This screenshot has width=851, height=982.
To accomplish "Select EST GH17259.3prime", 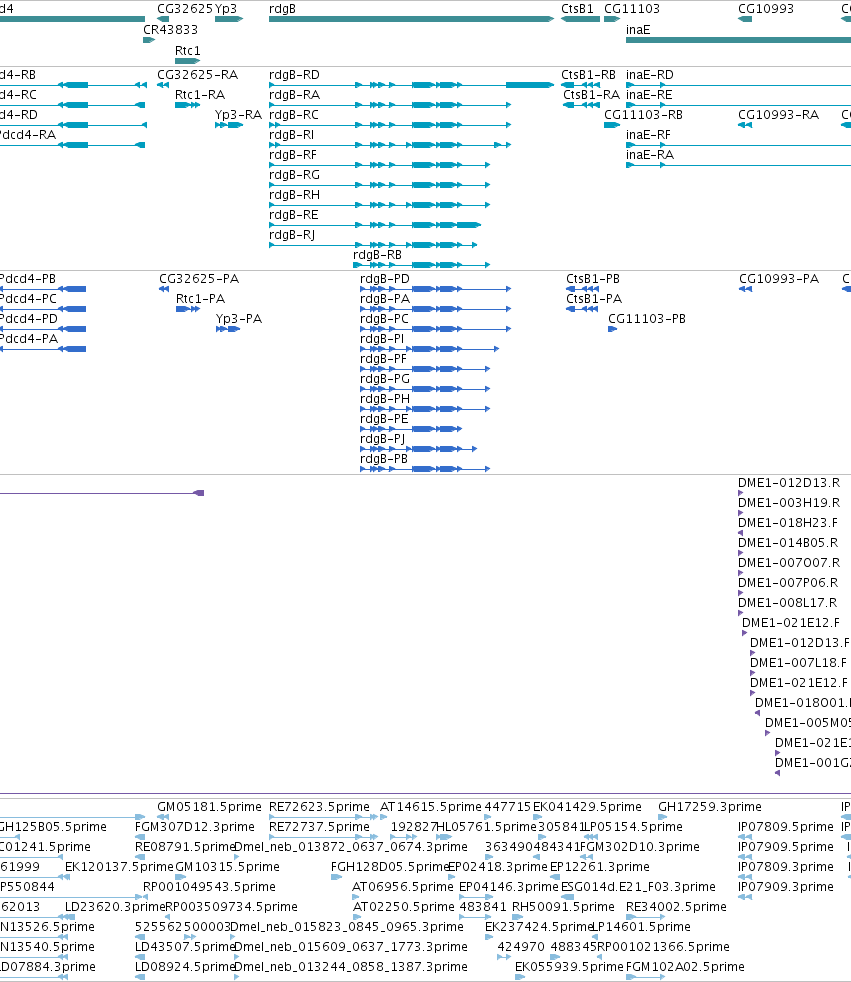I will pos(710,807).
